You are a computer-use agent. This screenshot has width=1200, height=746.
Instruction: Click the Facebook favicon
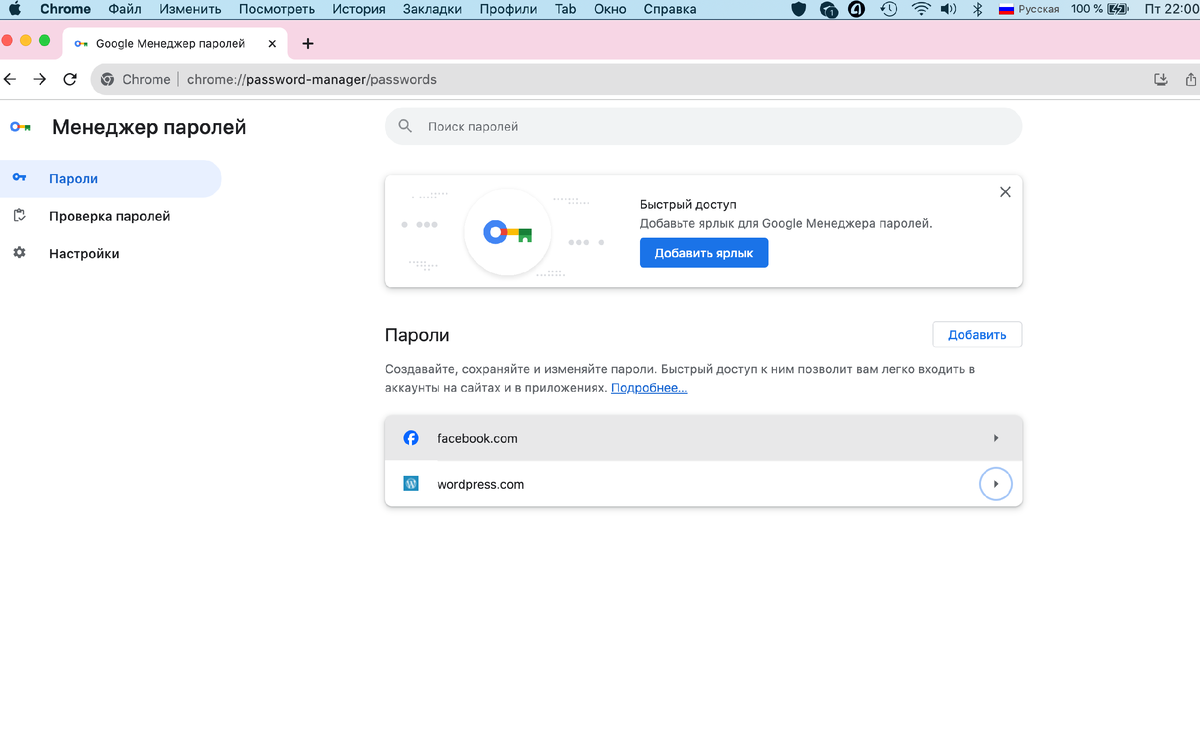coord(411,438)
